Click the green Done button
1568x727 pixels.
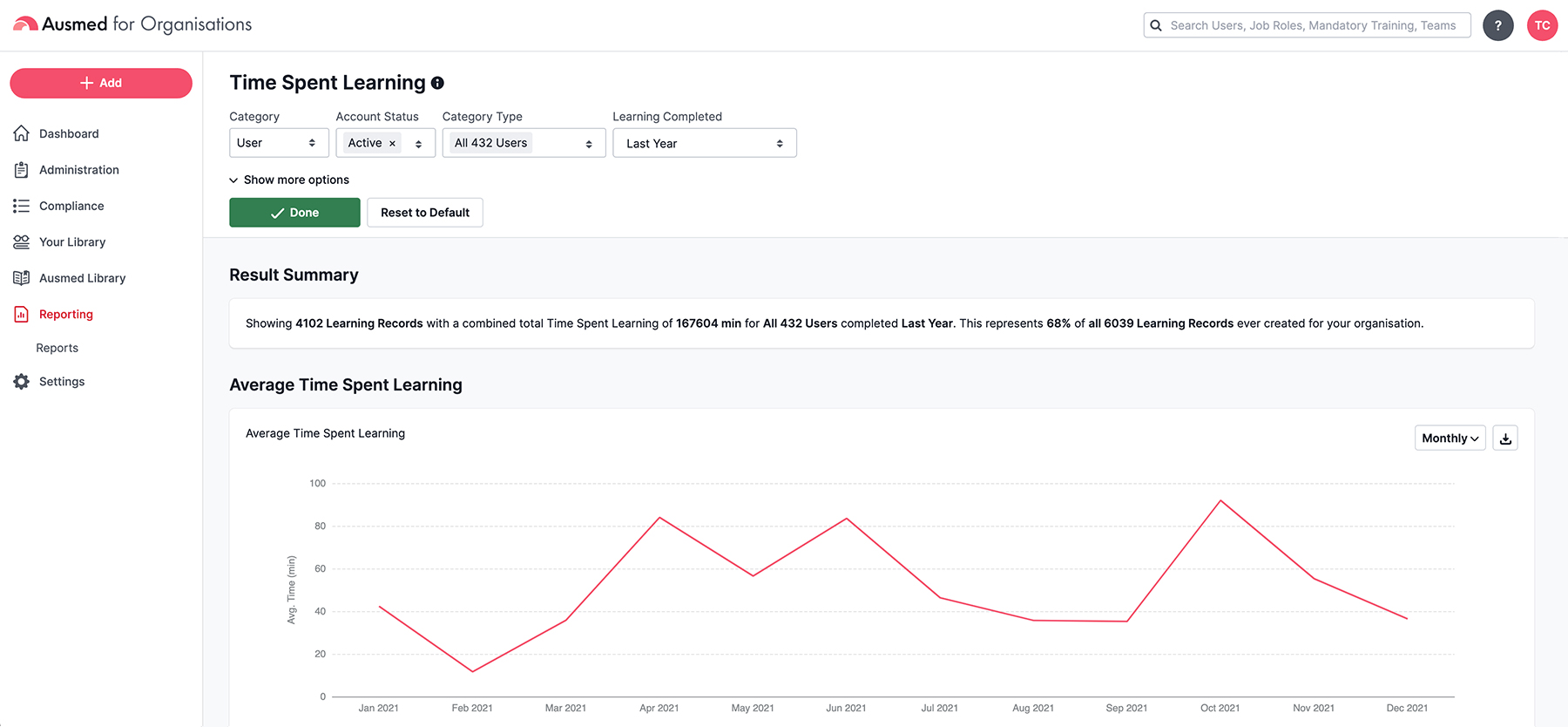point(294,213)
